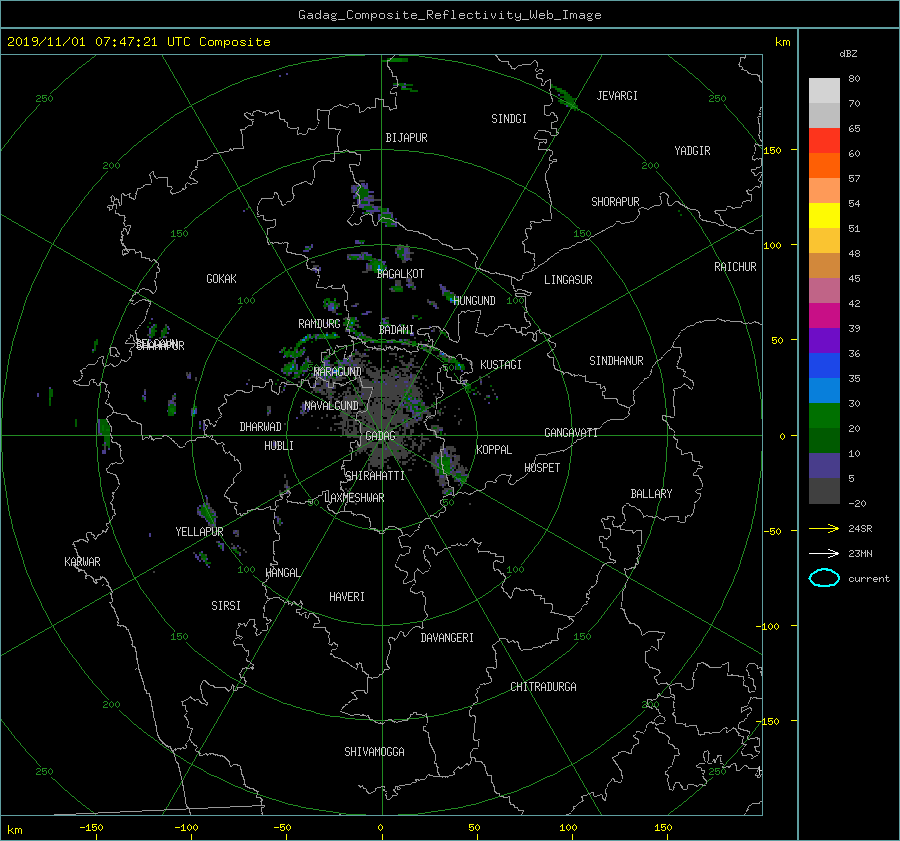Click the YELLAPUR city label
The height and width of the screenshot is (841, 900).
click(199, 532)
